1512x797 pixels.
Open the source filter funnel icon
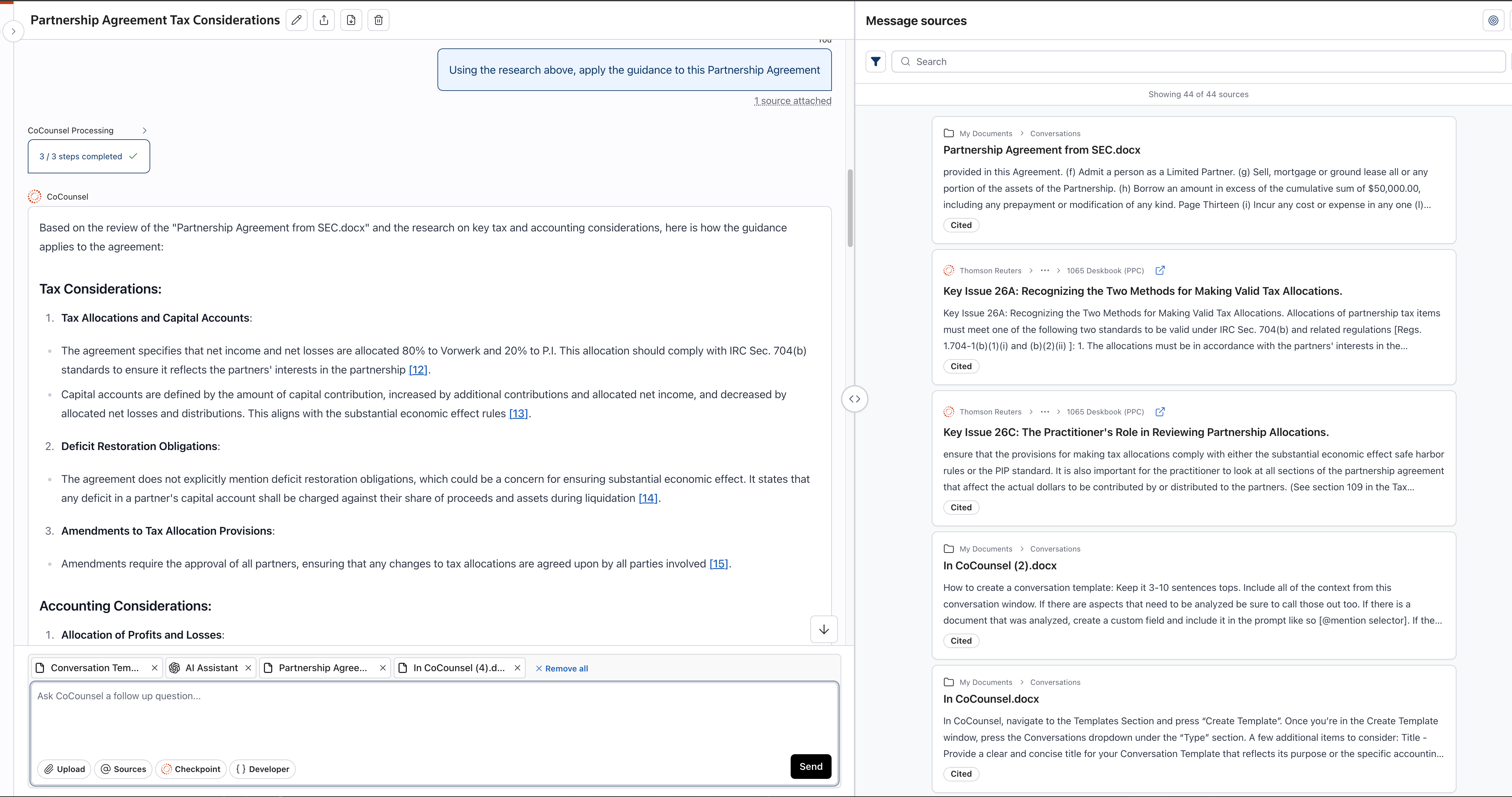[x=875, y=62]
